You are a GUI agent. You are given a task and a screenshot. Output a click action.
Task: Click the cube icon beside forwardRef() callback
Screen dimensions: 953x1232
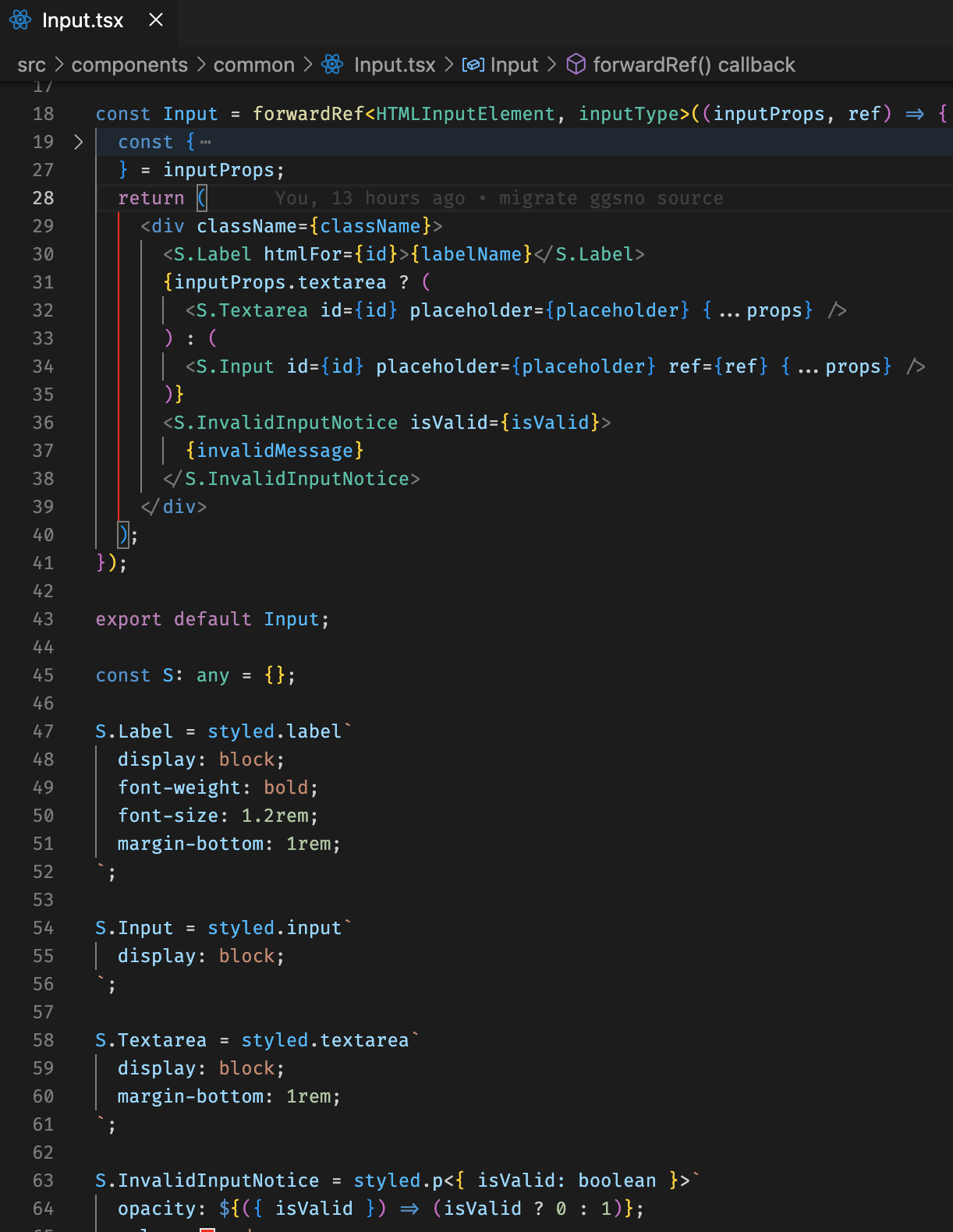coord(576,65)
